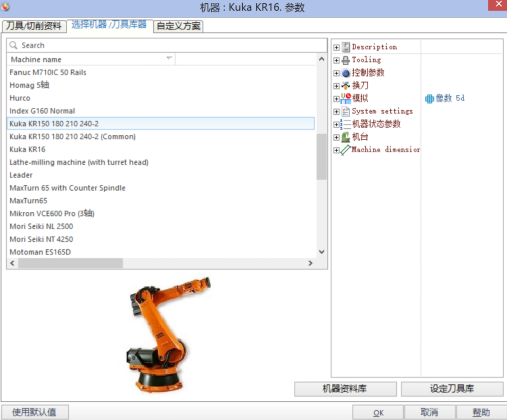Click the Kuka robot preview image
Screen dimensions: 508x420
click(x=168, y=334)
